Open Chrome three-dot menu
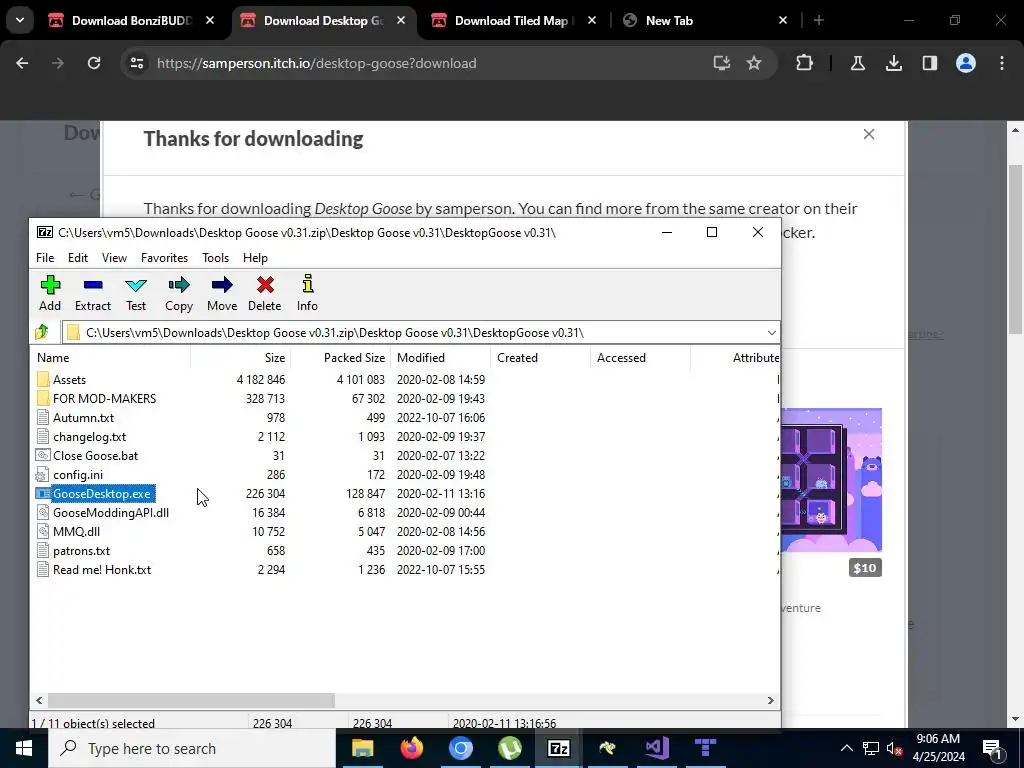Image resolution: width=1024 pixels, height=768 pixels. (1002, 63)
